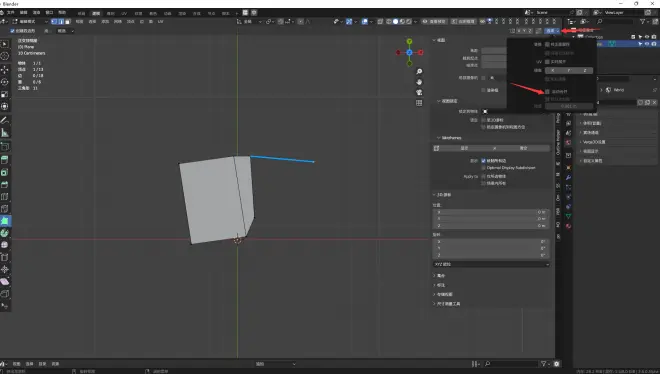The height and width of the screenshot is (374, 660).
Task: Open the XYZ Euler rotation mode dropdown
Action: (491, 264)
